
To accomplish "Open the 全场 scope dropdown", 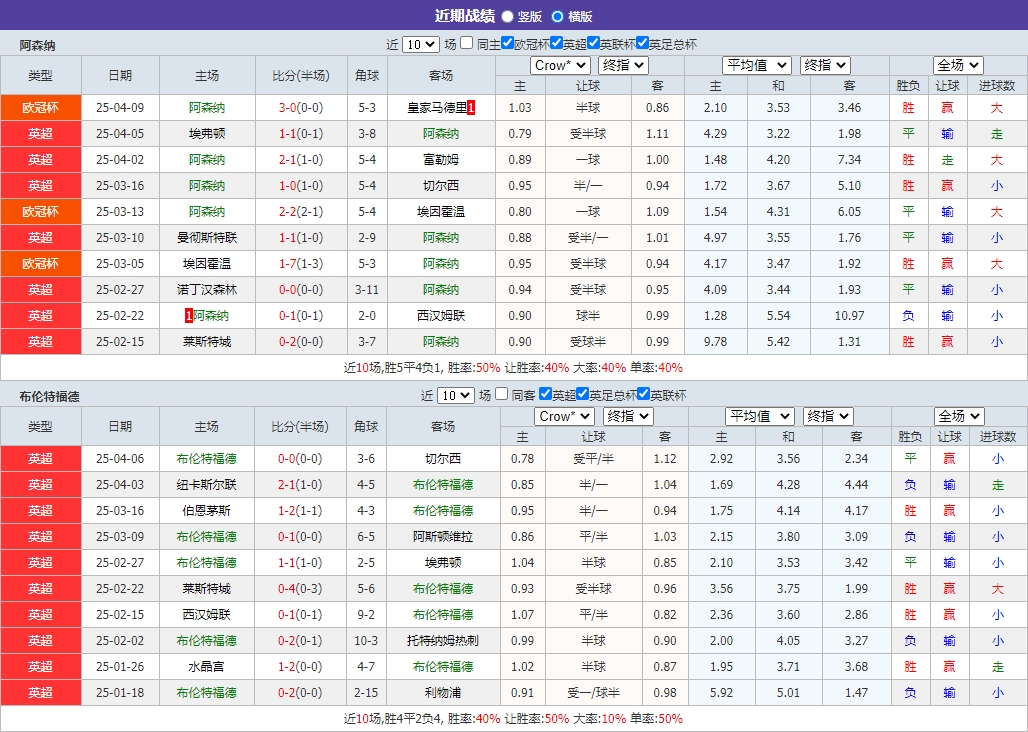I will point(959,64).
